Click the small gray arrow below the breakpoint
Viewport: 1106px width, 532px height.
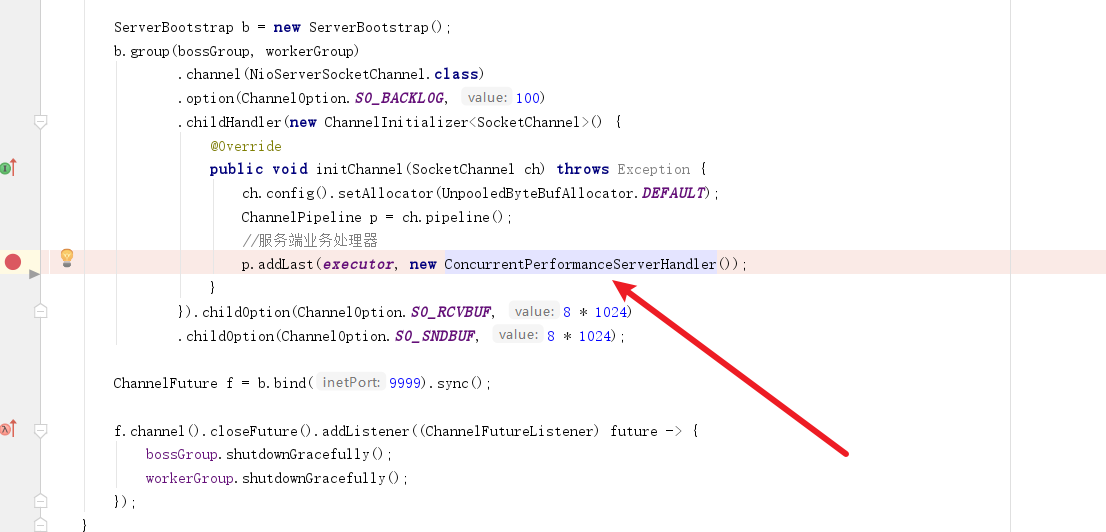tap(35, 274)
